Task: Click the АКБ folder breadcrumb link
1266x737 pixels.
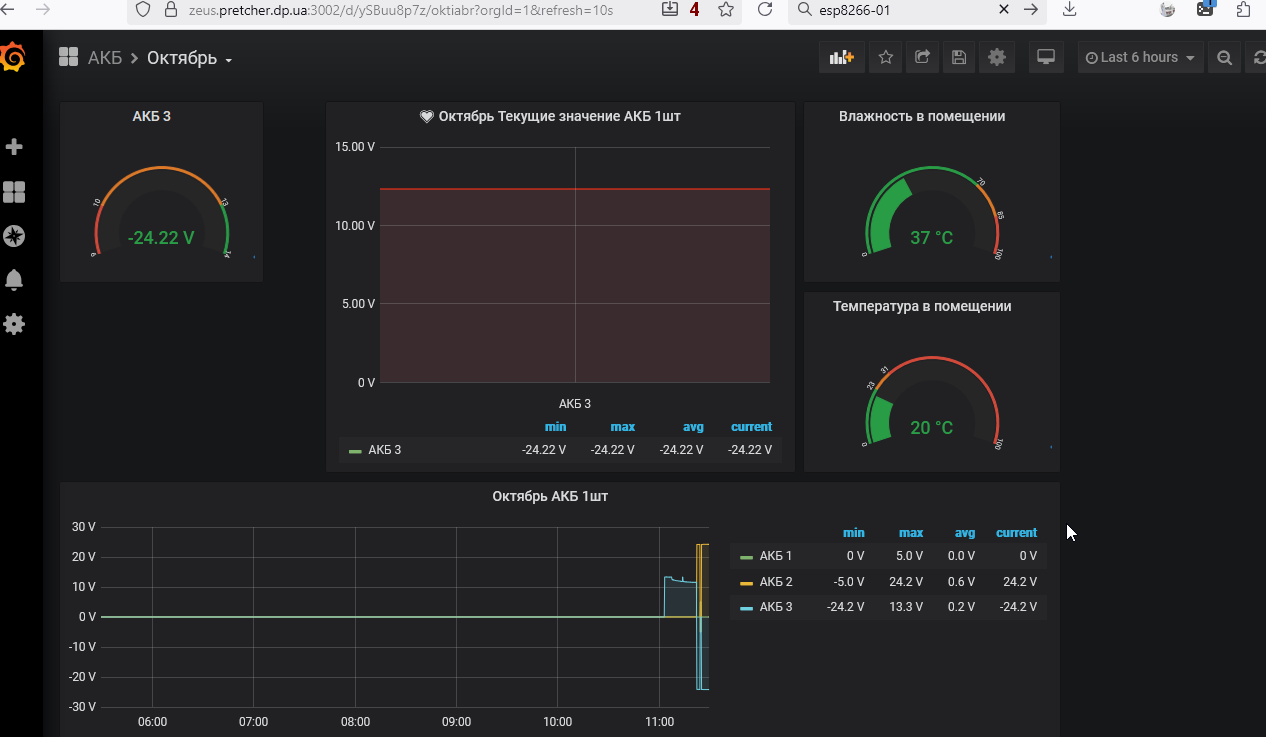Action: pos(104,58)
